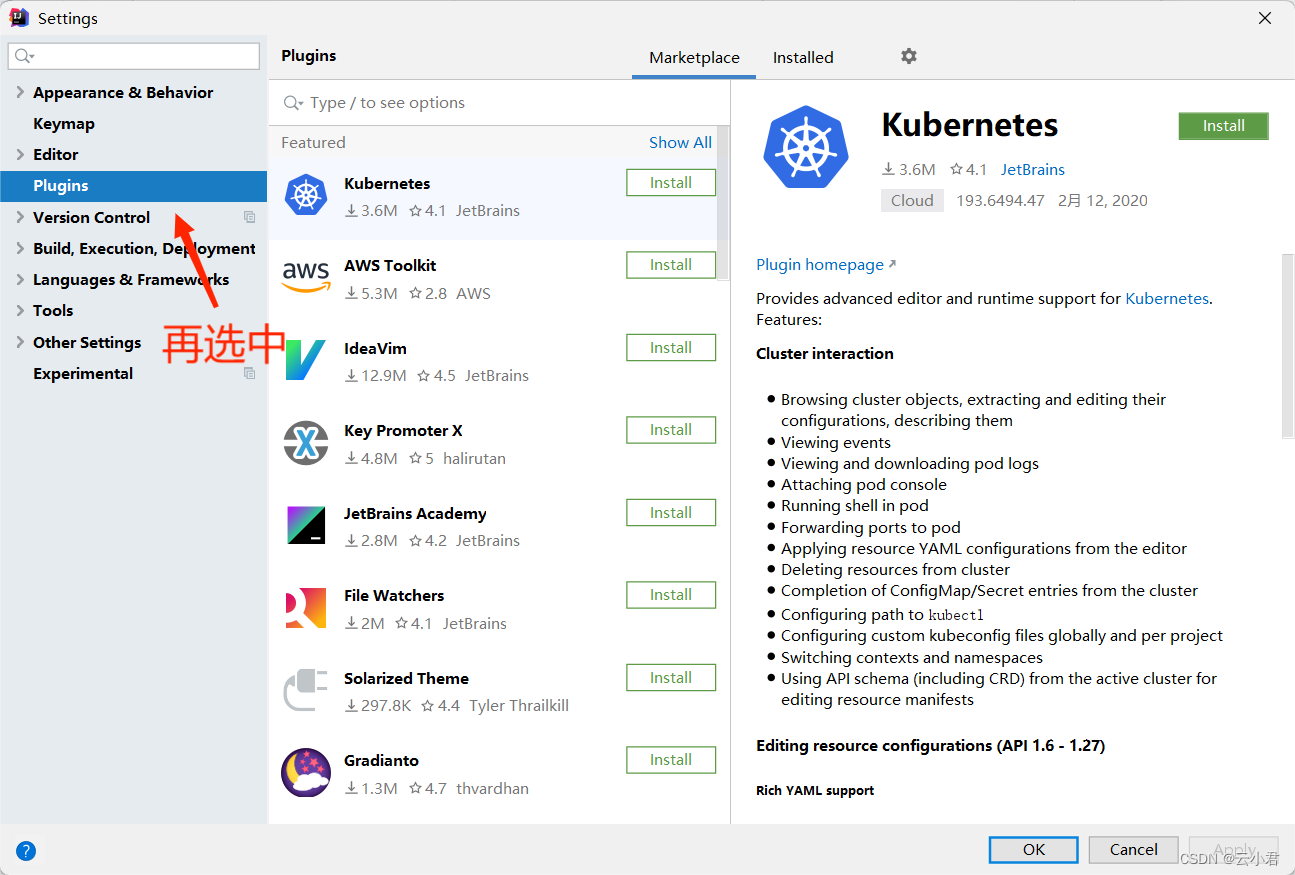The height and width of the screenshot is (875, 1295).
Task: Click the Cancel button
Action: click(x=1134, y=850)
